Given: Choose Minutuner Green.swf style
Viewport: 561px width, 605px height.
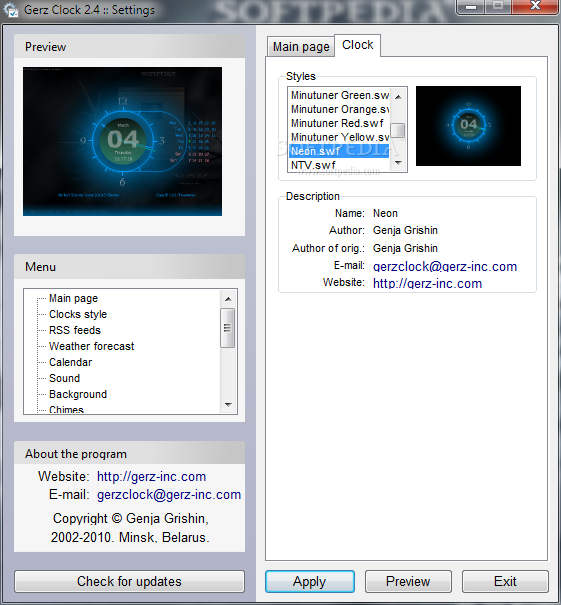Looking at the screenshot, I should 340,95.
